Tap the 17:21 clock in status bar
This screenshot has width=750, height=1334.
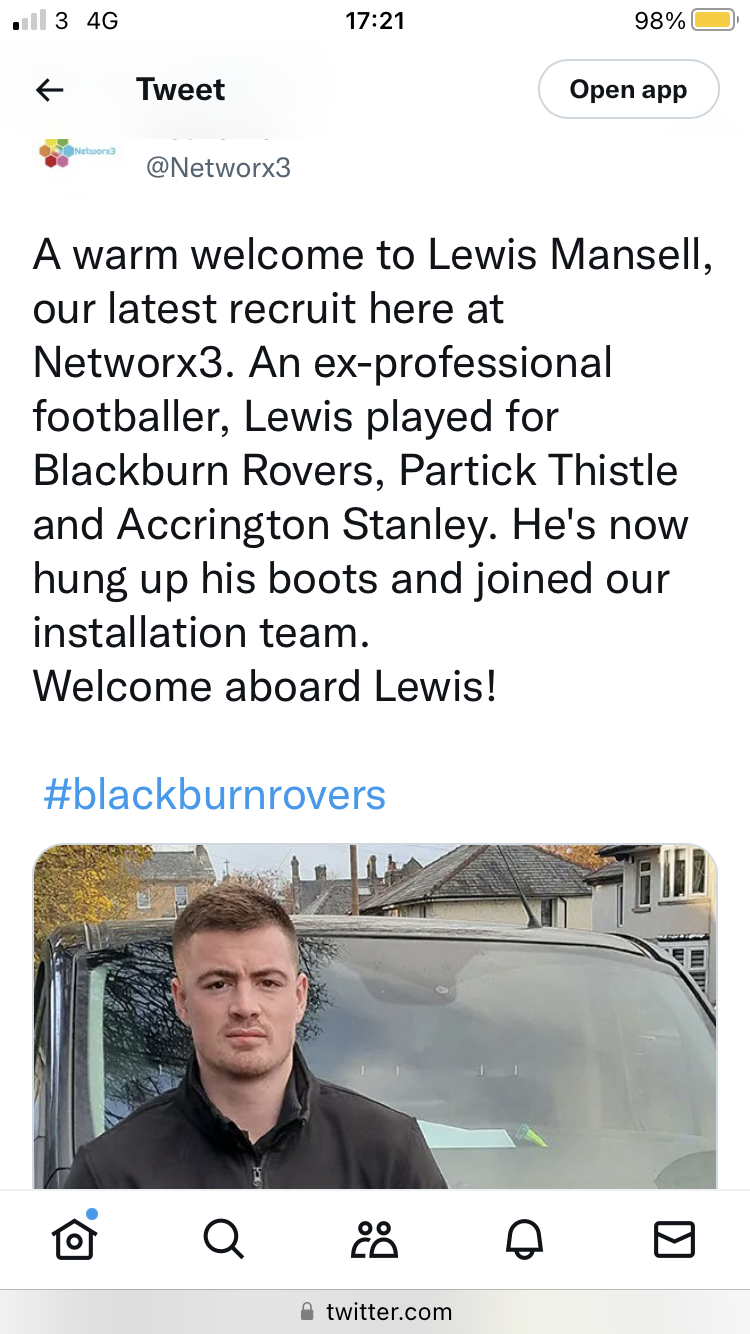coord(375,20)
